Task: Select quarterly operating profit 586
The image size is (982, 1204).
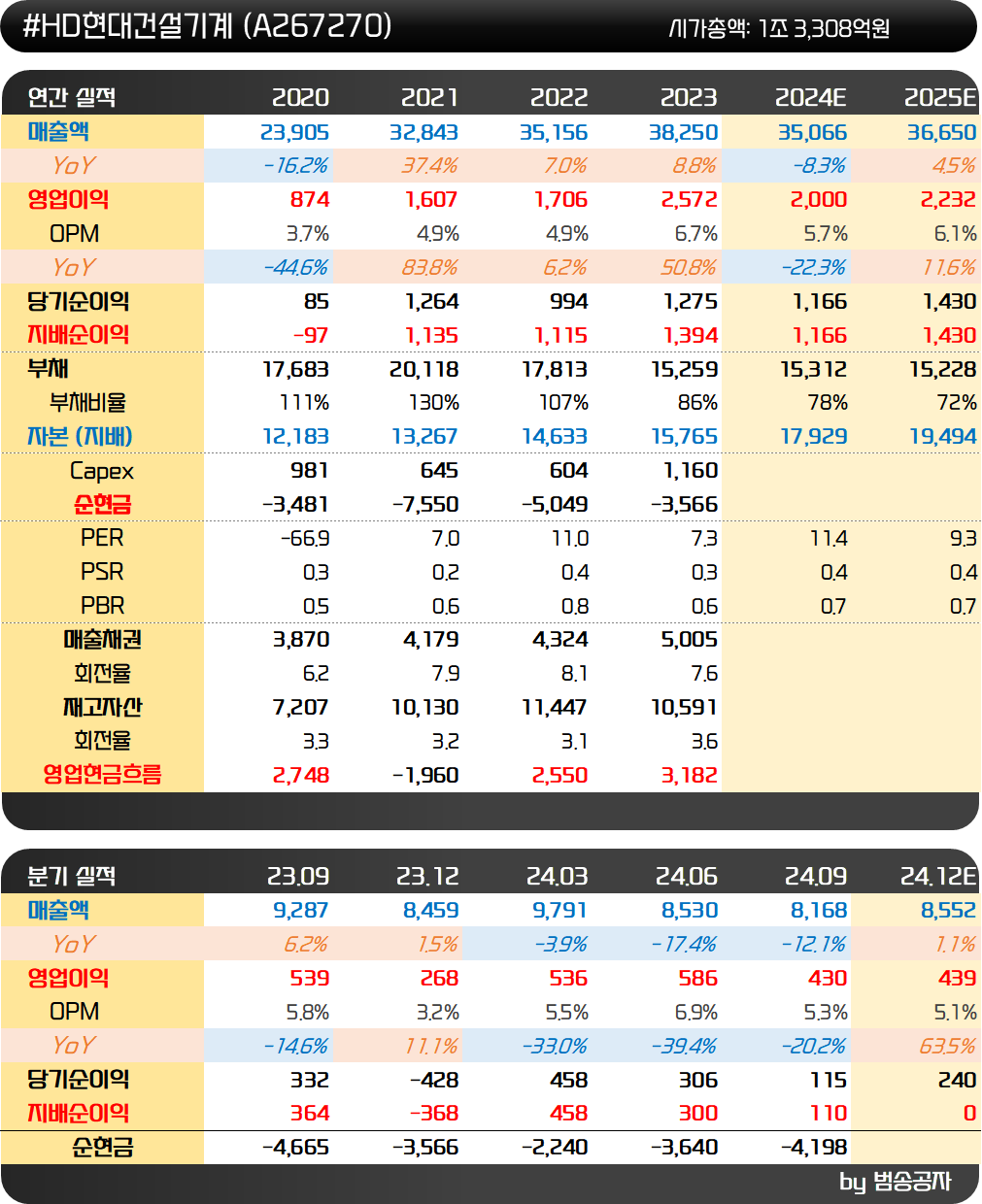Action: tap(697, 979)
